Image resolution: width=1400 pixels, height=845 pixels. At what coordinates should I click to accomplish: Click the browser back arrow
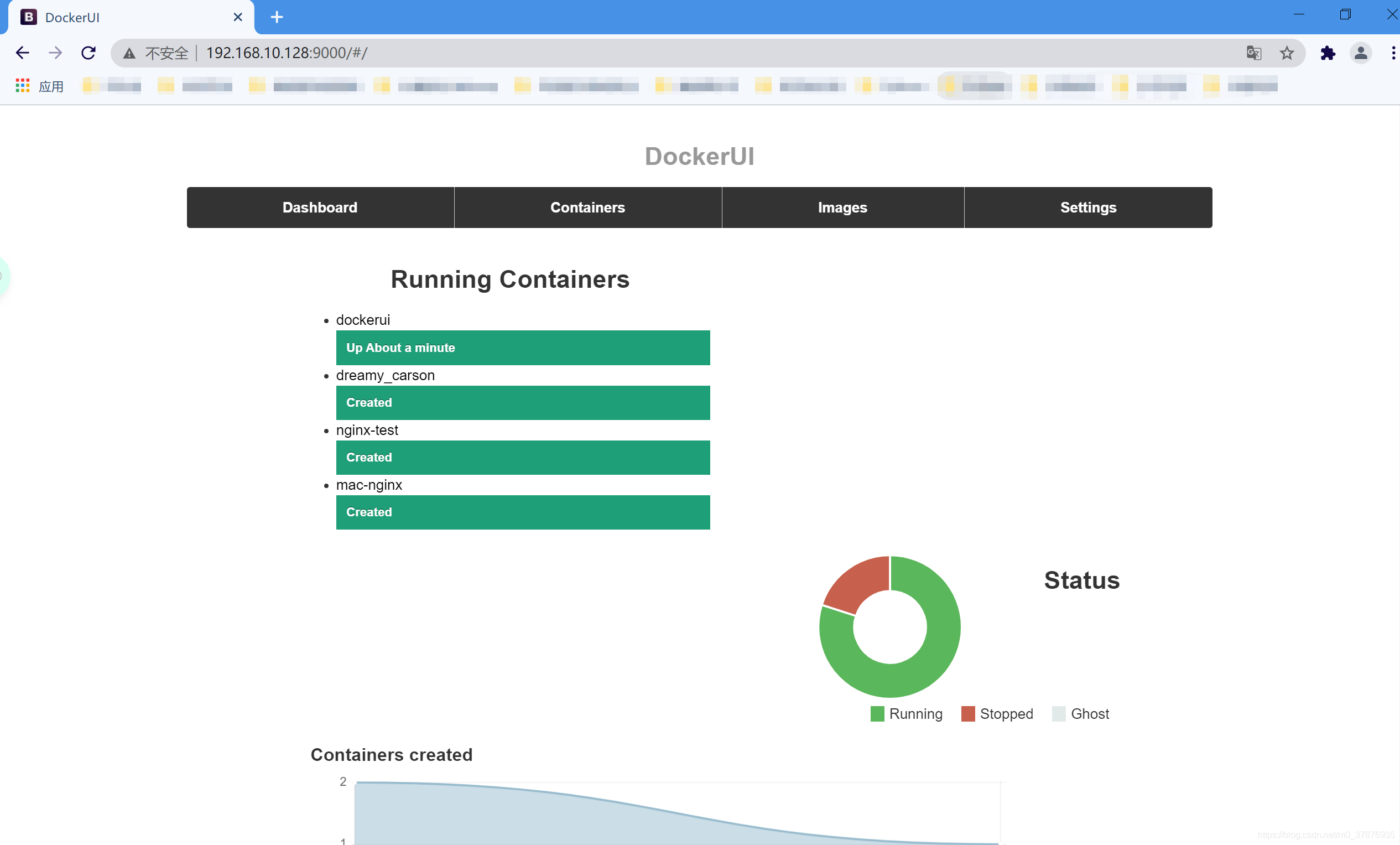point(23,53)
